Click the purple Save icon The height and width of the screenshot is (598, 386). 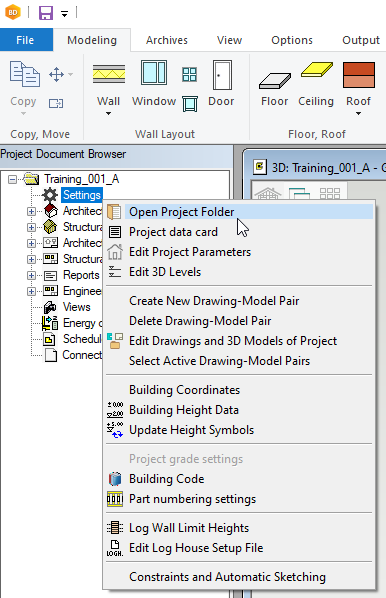(46, 13)
